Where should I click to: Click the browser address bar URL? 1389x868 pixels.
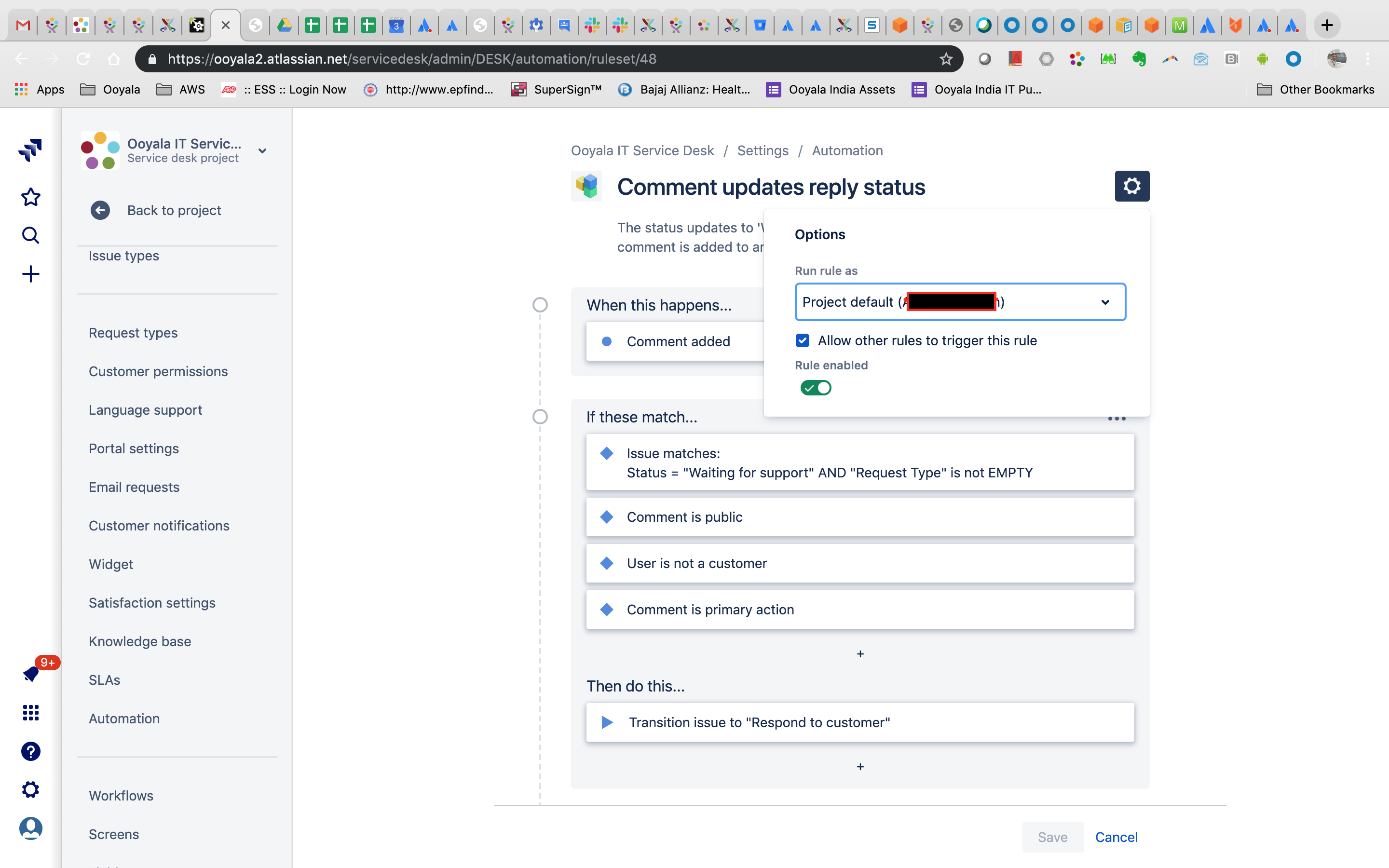(x=411, y=58)
